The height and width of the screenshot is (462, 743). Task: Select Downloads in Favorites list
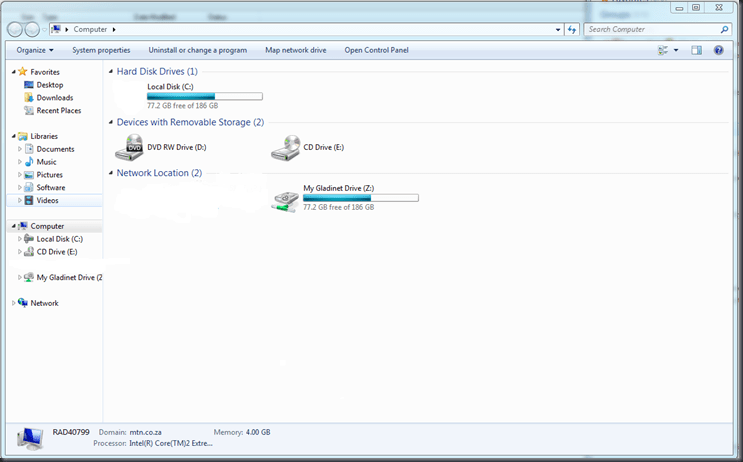point(55,98)
